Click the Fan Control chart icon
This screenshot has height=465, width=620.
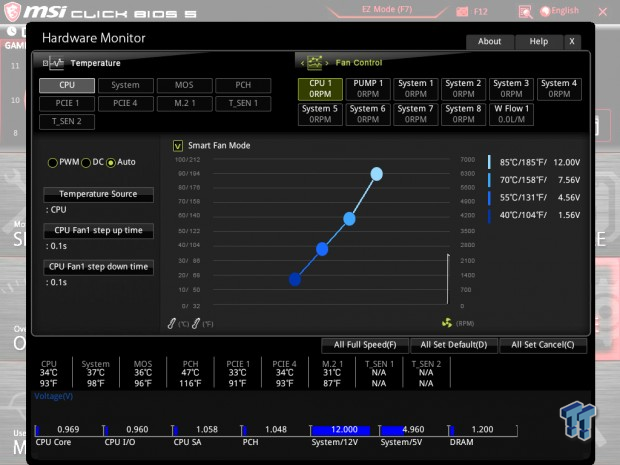click(315, 62)
